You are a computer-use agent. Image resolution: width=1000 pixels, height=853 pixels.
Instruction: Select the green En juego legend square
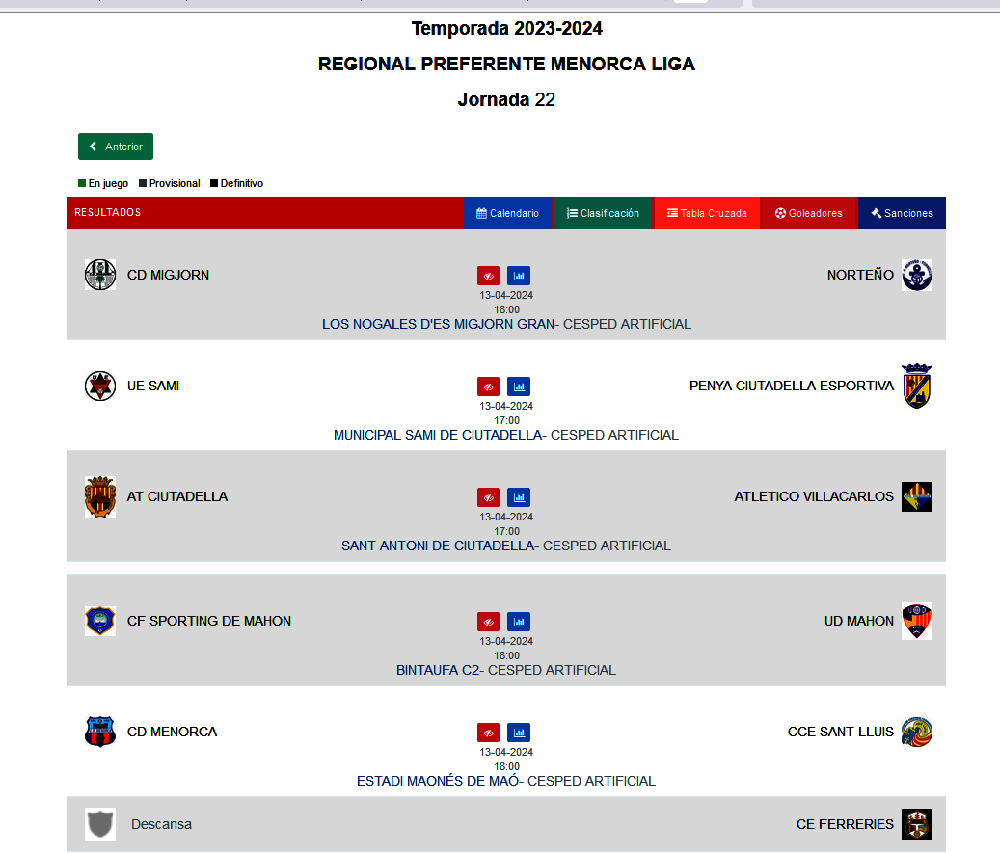coord(82,183)
